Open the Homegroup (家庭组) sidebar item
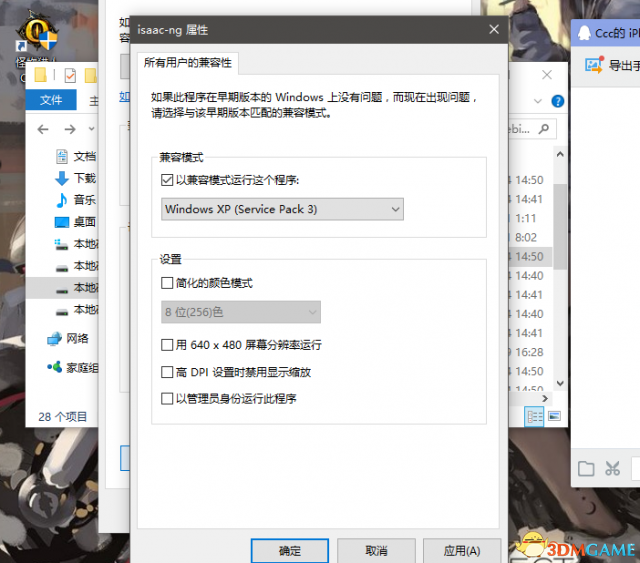Image resolution: width=640 pixels, height=563 pixels. 82,367
